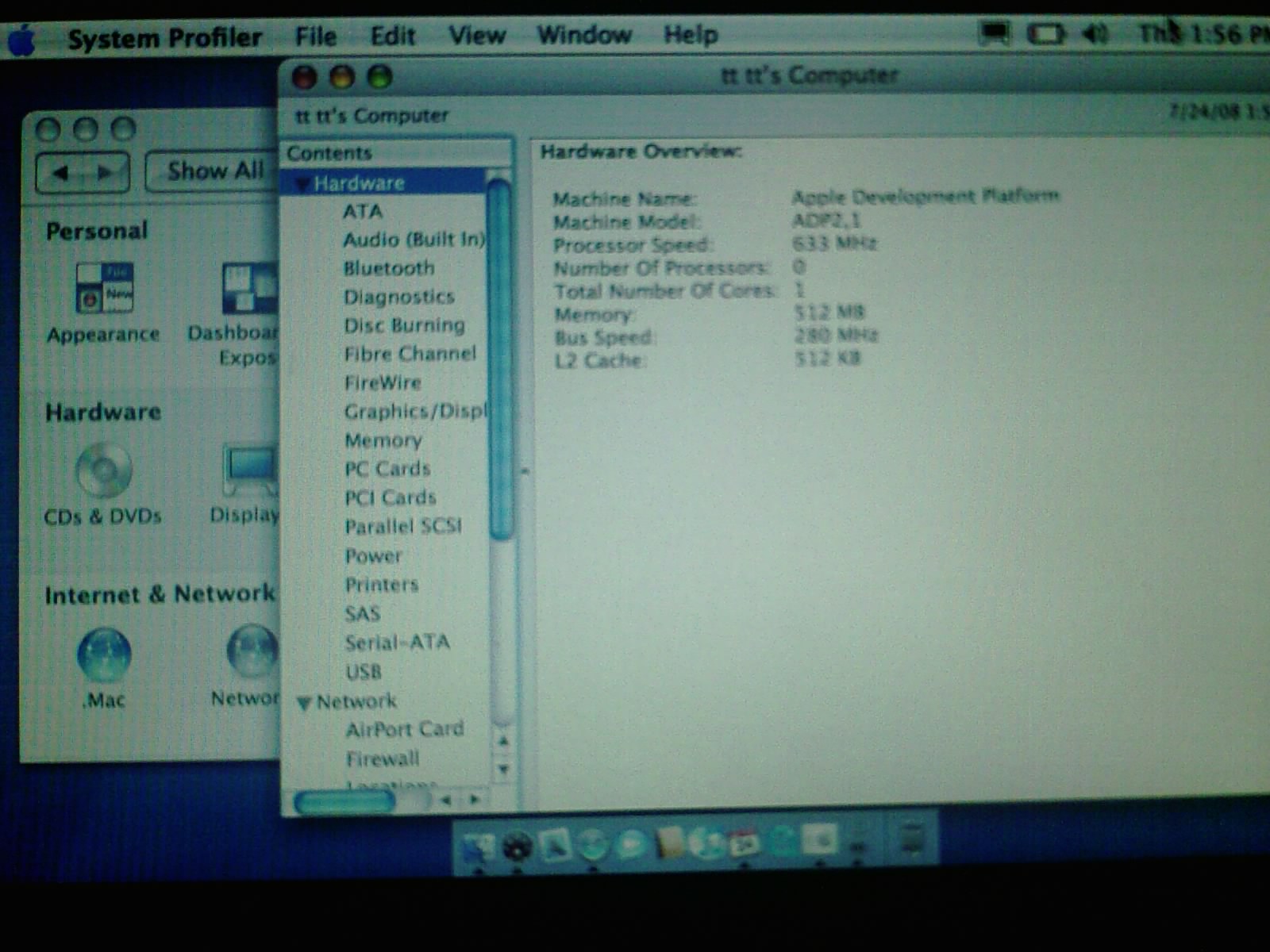This screenshot has height=952, width=1270.
Task: Click the Apple Development Platform machine name value
Action: point(926,196)
